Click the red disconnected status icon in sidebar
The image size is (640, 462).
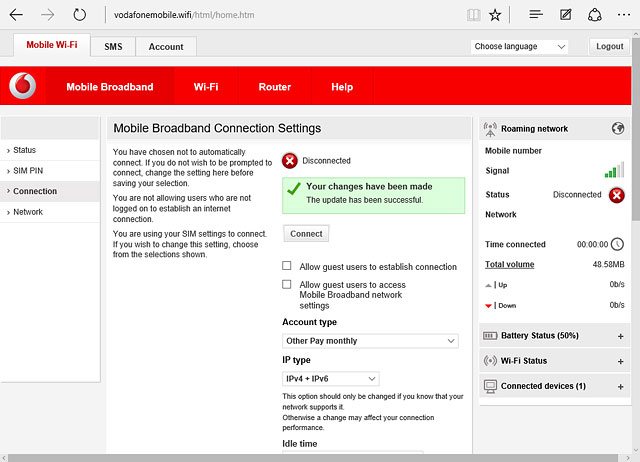pyautogui.click(x=617, y=195)
